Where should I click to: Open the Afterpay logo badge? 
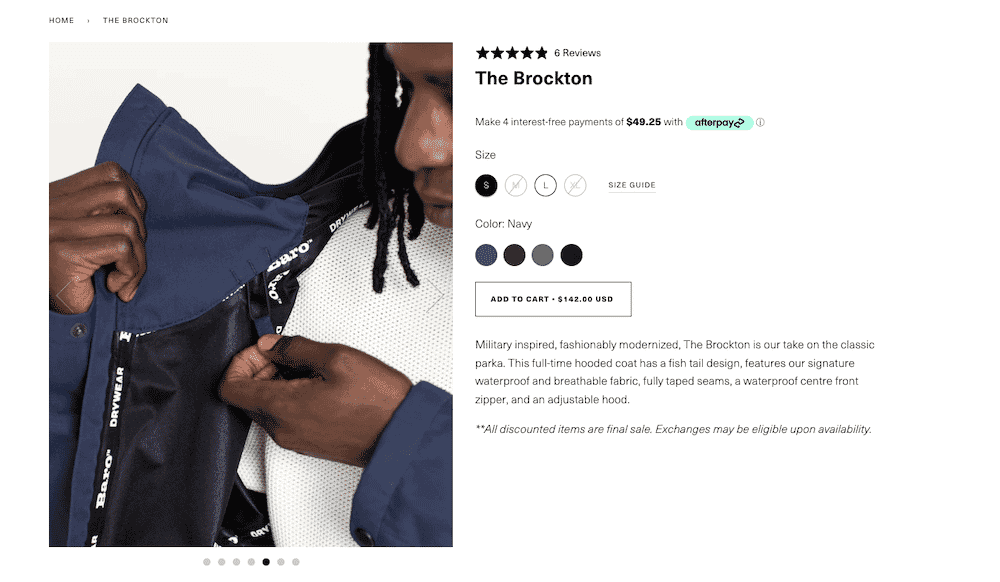point(719,122)
